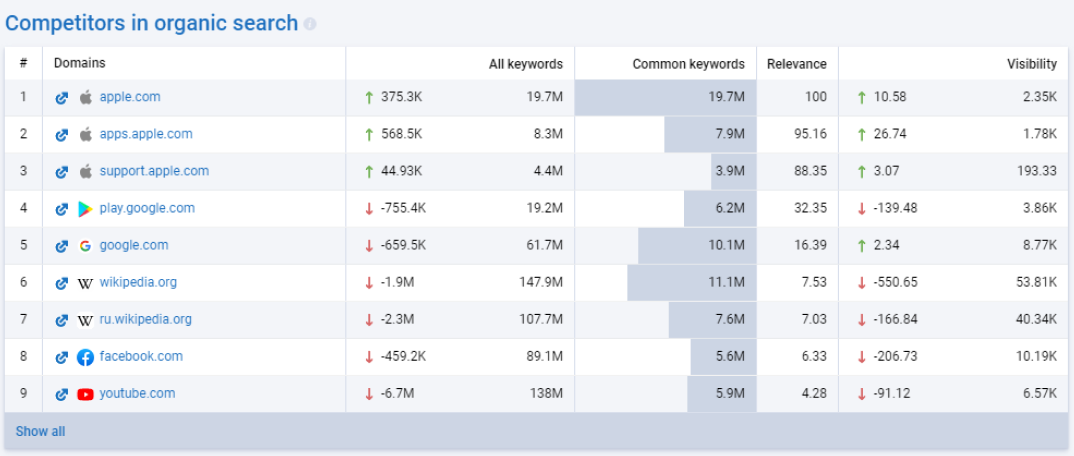Open the ru.wikipedia.org domain link
Viewport: 1074px width, 456px height.
click(145, 319)
